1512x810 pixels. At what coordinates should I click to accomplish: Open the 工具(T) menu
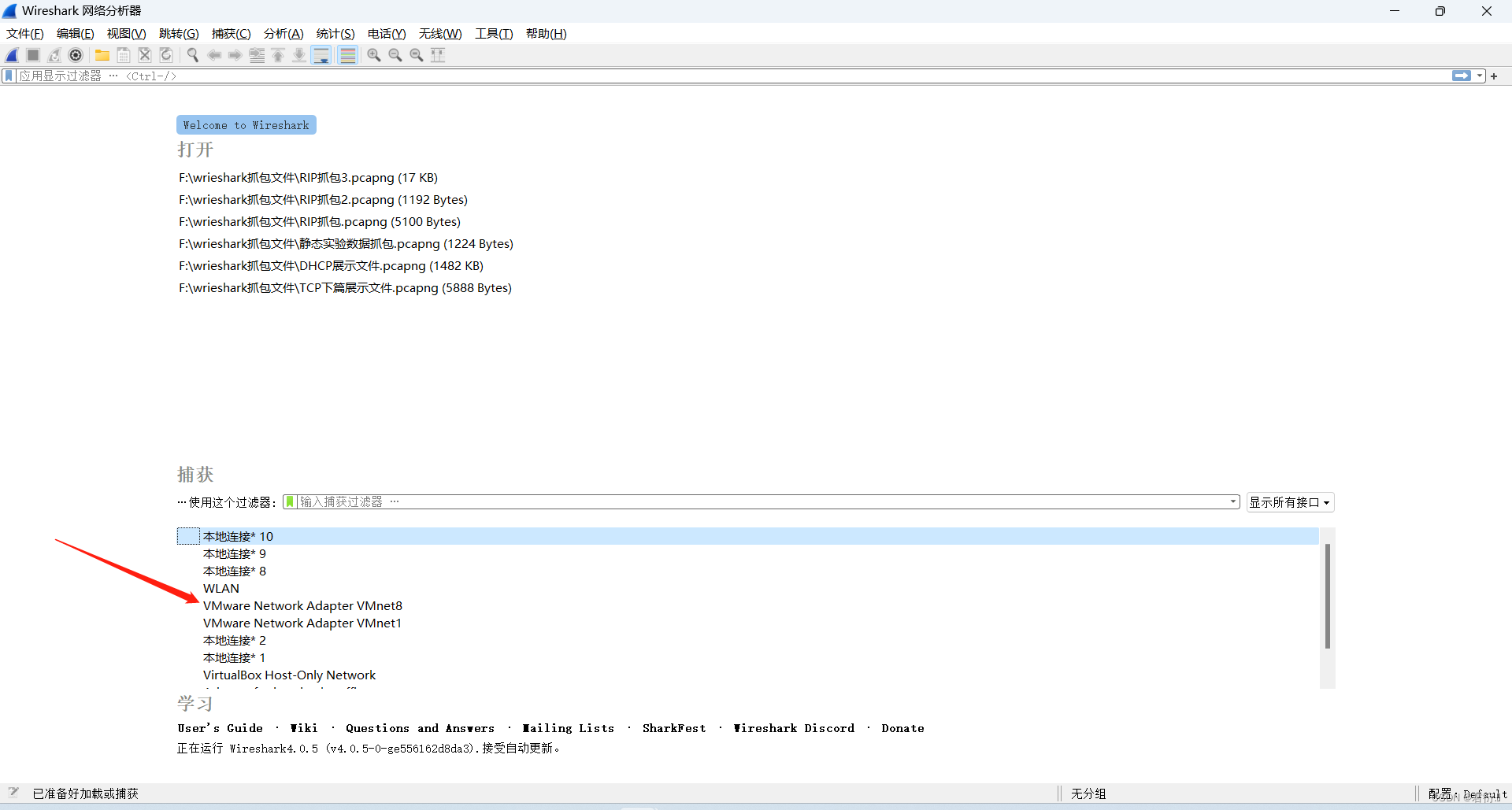point(494,34)
